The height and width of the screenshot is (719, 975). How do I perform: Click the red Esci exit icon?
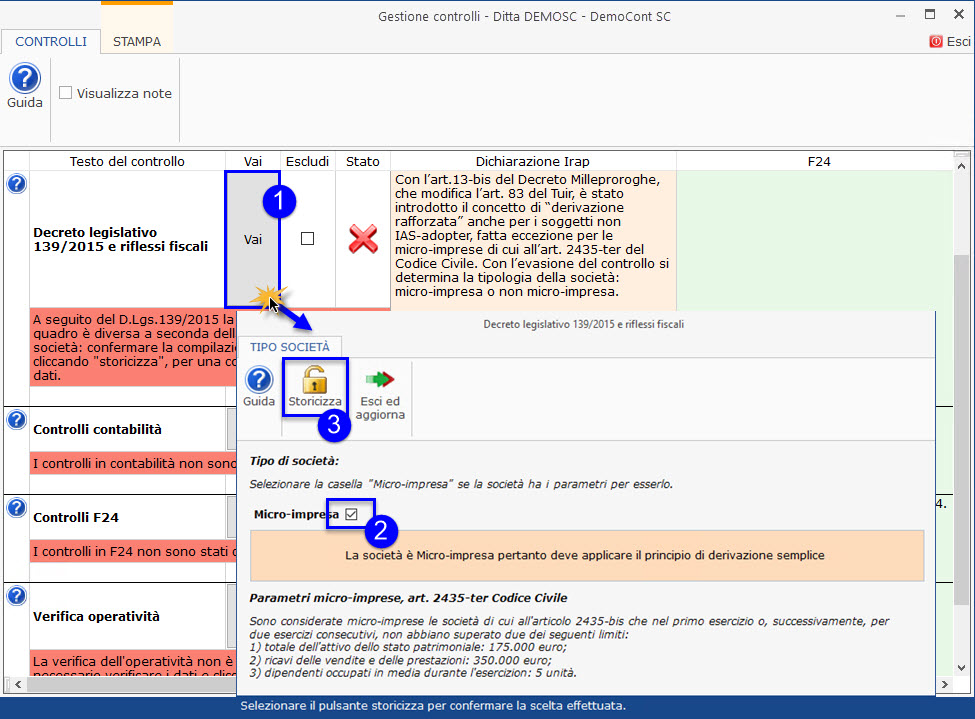[x=936, y=41]
